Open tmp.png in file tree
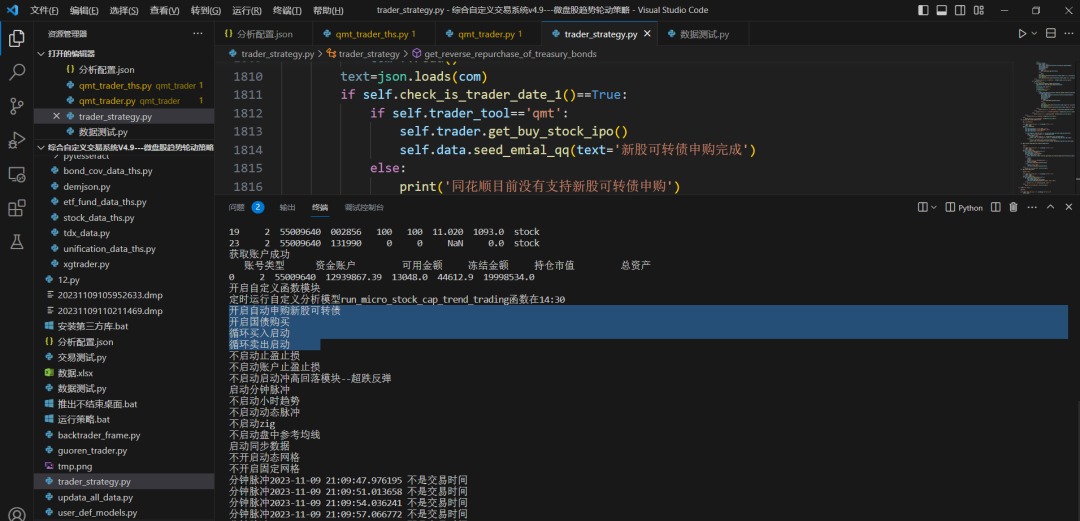The width and height of the screenshot is (1080, 521). [74, 467]
